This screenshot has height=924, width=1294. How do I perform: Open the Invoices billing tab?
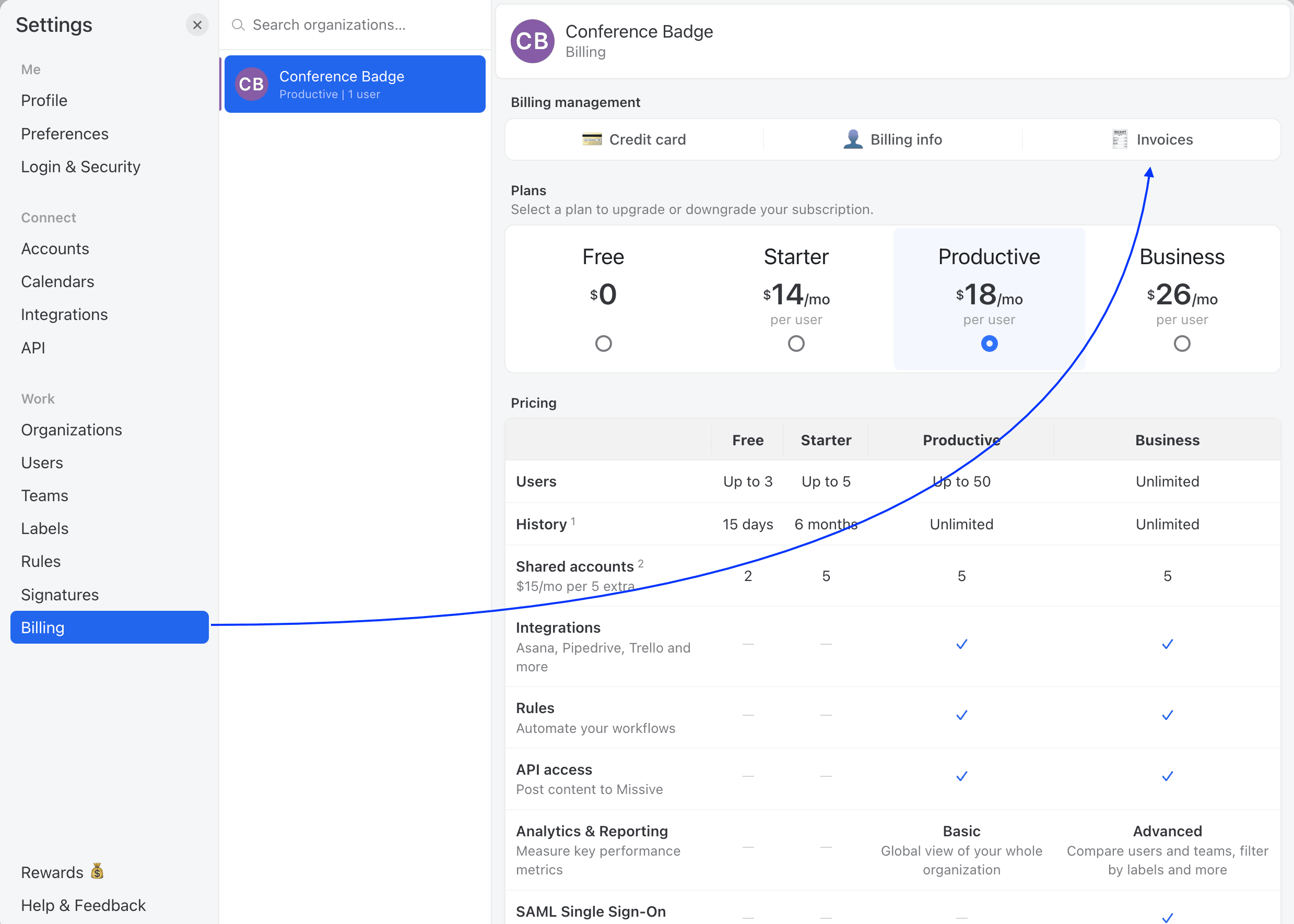(1163, 139)
